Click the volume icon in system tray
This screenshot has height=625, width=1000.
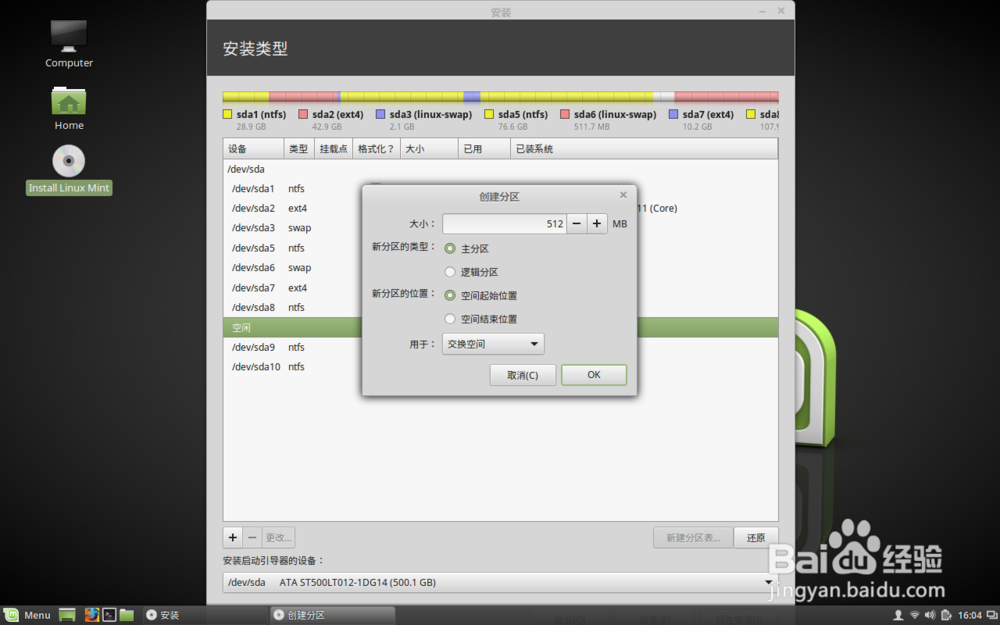[x=929, y=614]
